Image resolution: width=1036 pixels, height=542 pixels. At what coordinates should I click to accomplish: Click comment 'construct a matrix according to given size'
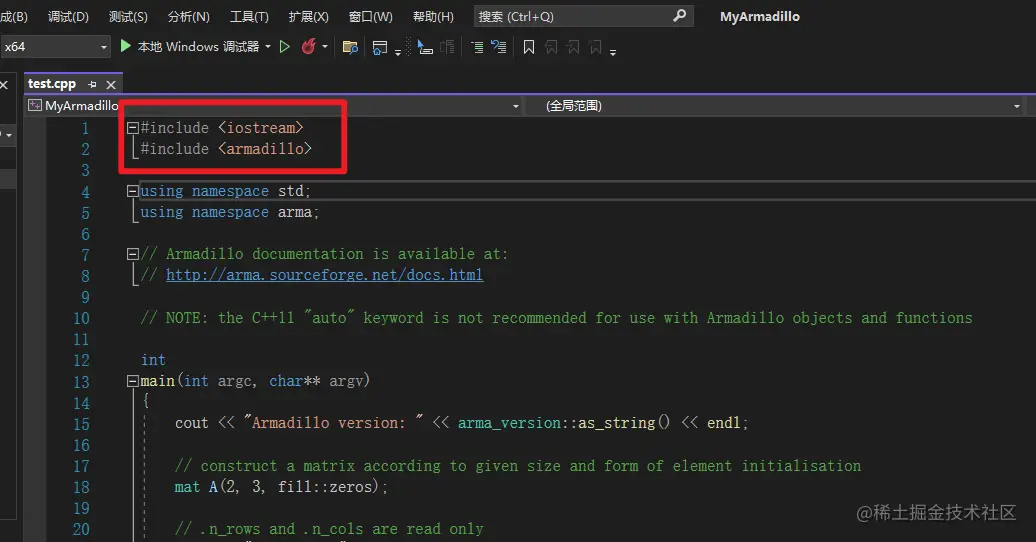pyautogui.click(x=518, y=466)
